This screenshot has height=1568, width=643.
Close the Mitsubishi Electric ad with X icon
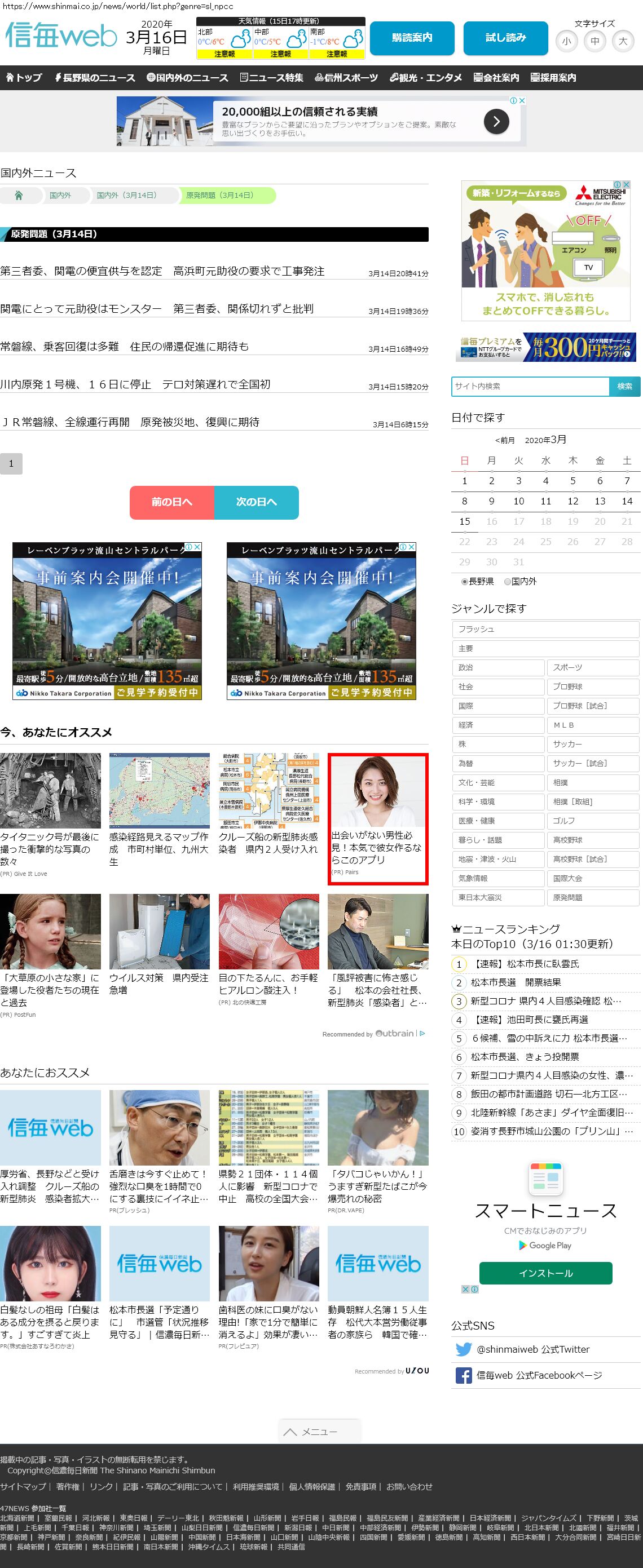click(x=626, y=184)
